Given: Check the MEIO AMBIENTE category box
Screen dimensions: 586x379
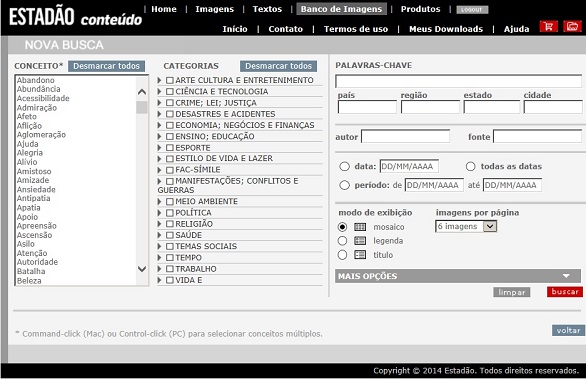Looking at the screenshot, I should pos(170,201).
